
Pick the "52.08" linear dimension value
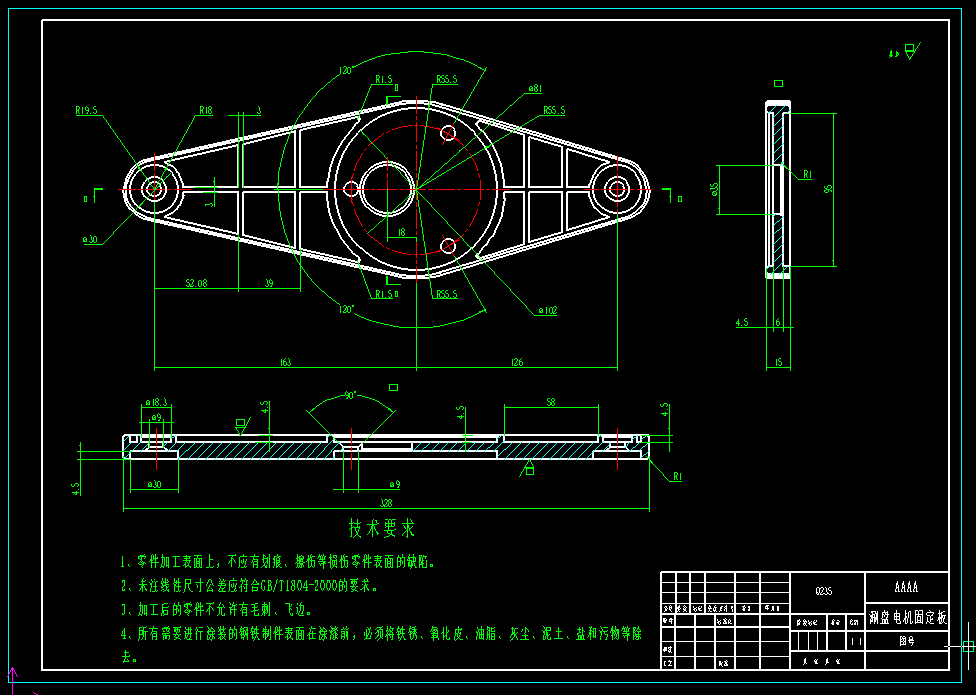[x=196, y=283]
